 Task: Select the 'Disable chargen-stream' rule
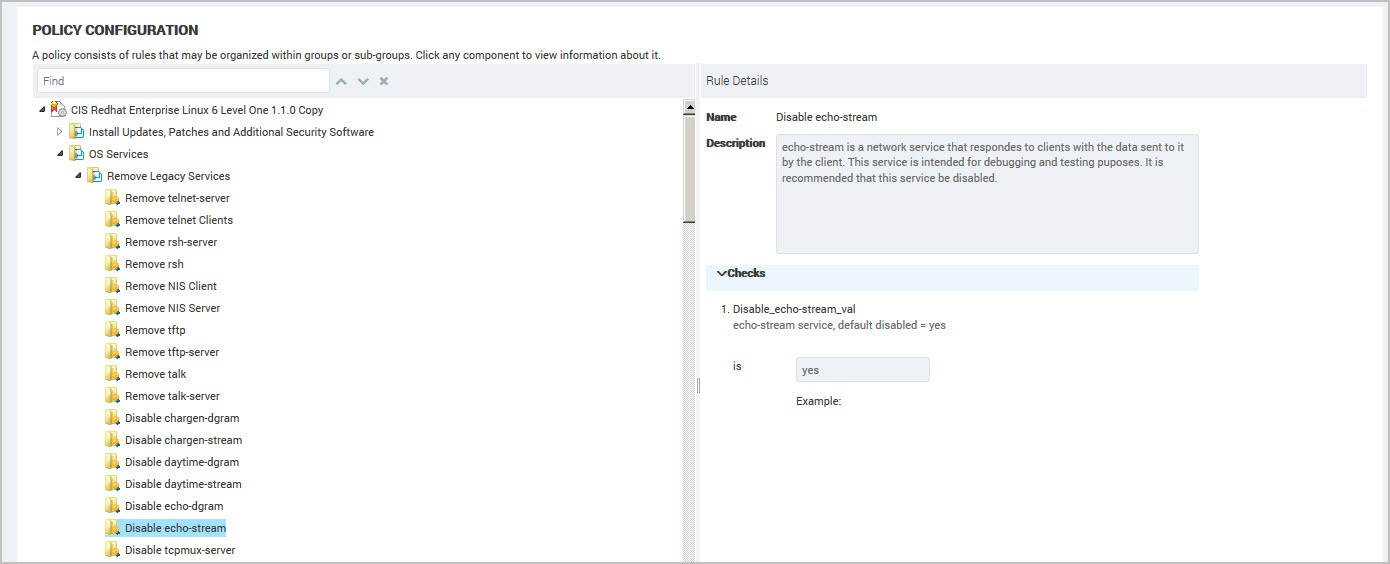[x=183, y=440]
